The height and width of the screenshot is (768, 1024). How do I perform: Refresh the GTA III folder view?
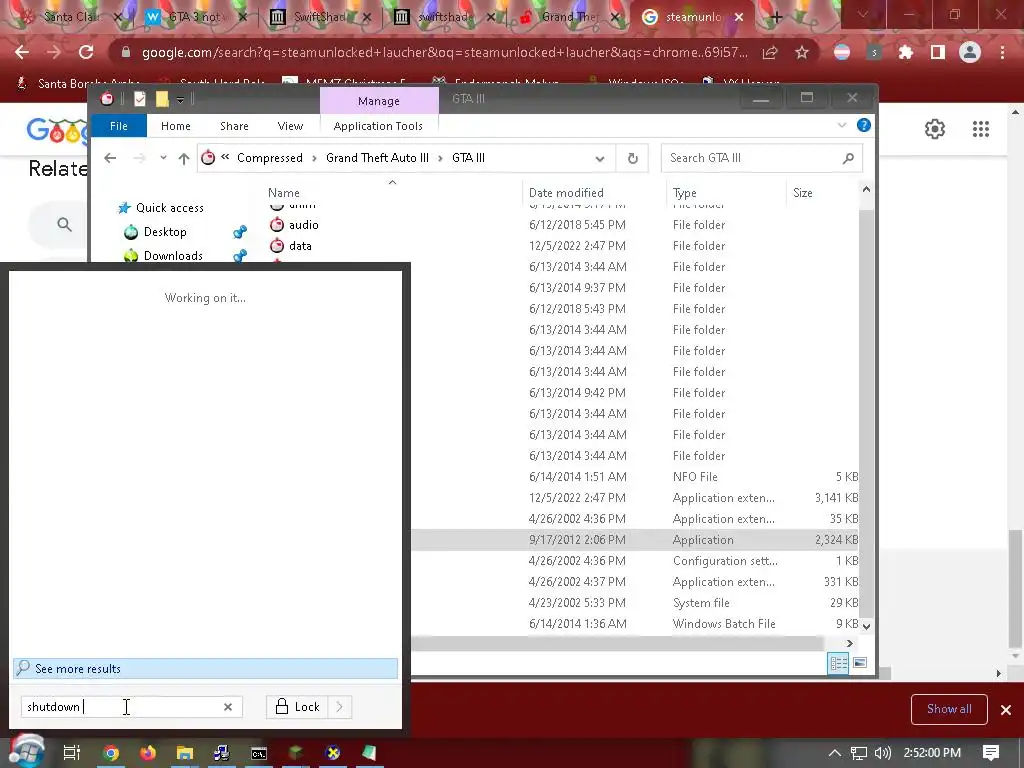(632, 158)
